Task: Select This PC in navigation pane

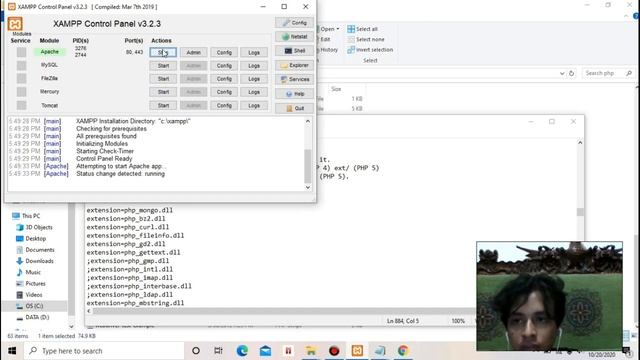Action: click(x=27, y=216)
